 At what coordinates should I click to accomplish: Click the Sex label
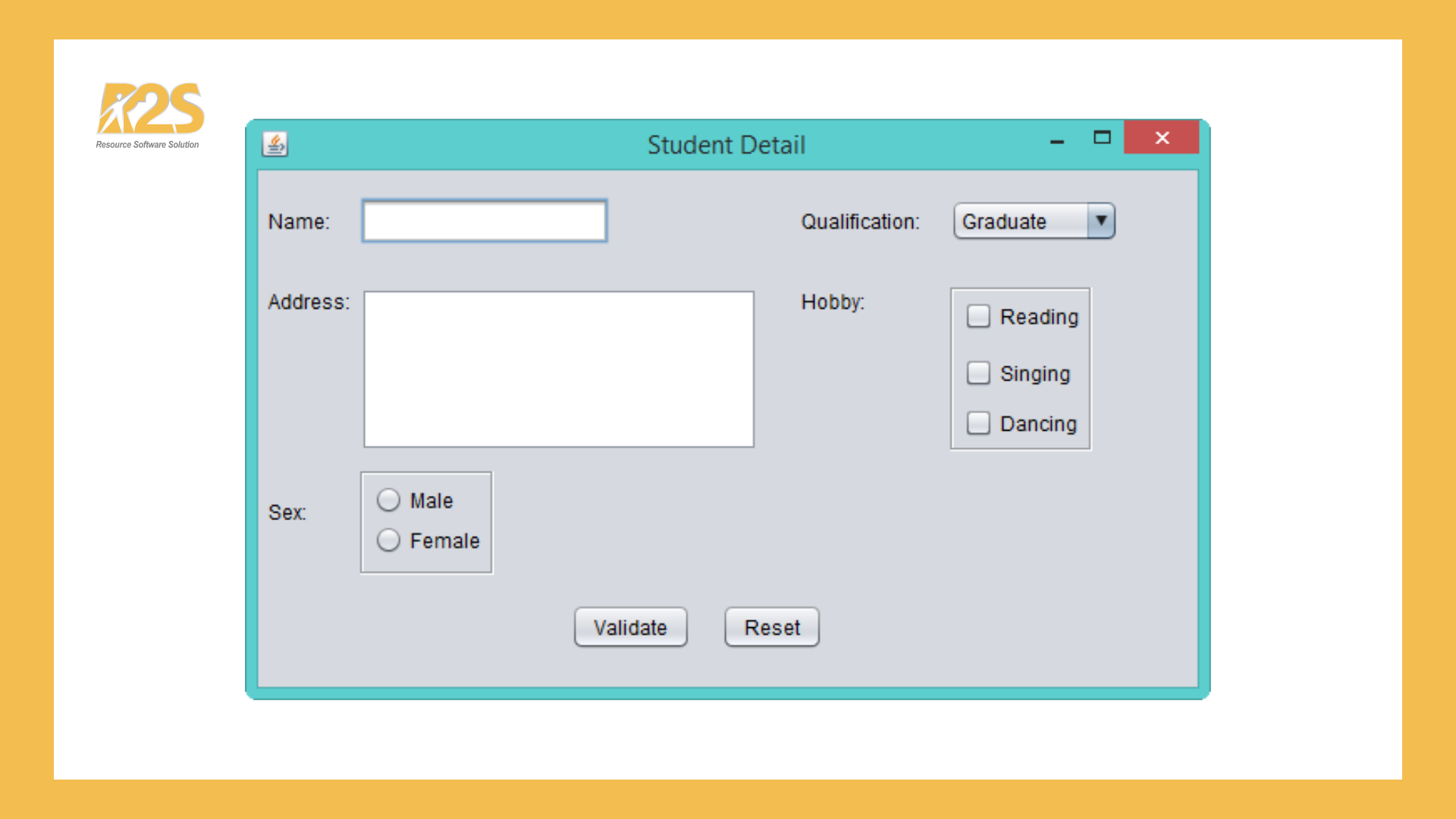click(x=287, y=513)
